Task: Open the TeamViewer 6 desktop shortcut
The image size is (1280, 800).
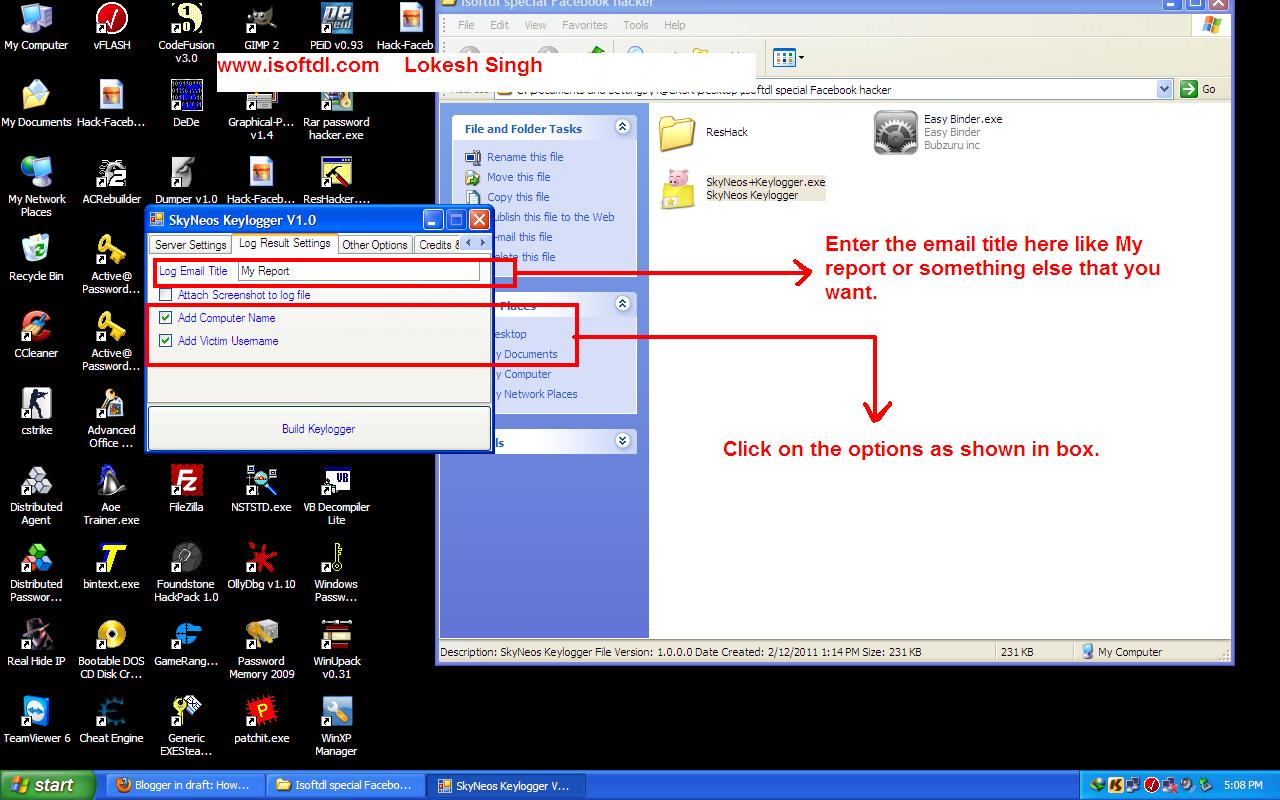Action: pyautogui.click(x=36, y=720)
